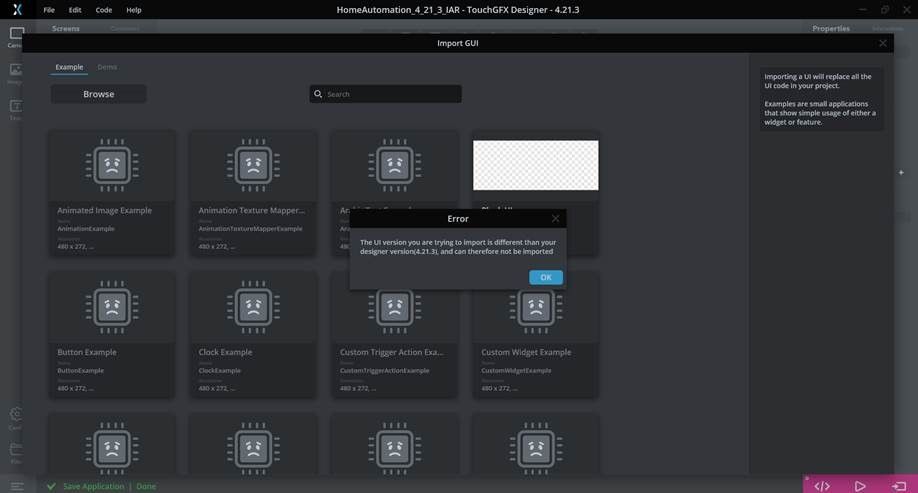Open the Images view from the sidebar
Viewport: 918px width, 493px height.
click(15, 74)
